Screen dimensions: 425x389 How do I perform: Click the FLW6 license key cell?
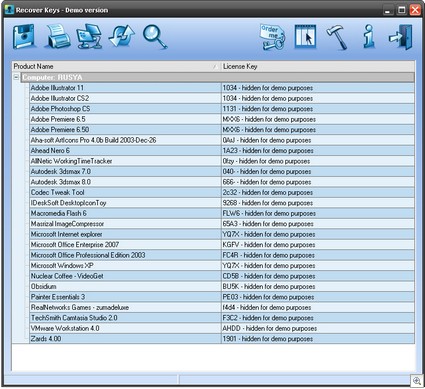point(318,213)
